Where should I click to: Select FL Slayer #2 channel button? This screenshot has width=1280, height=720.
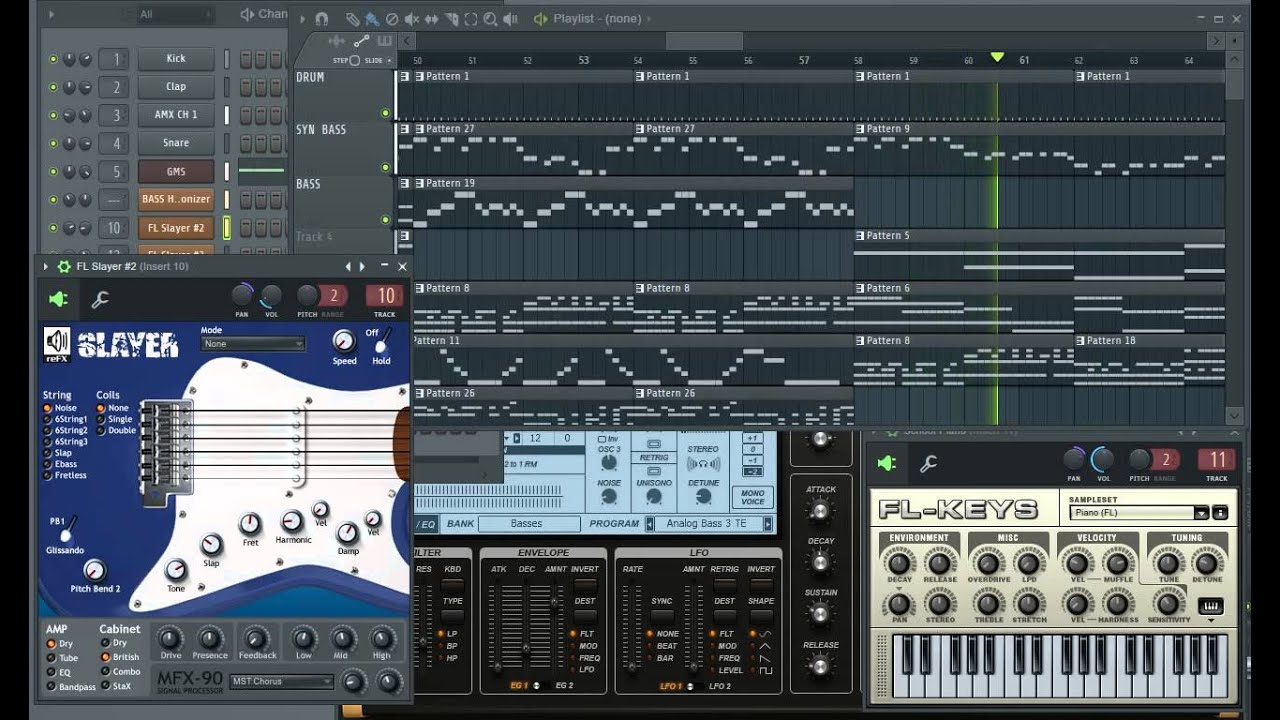[176, 228]
